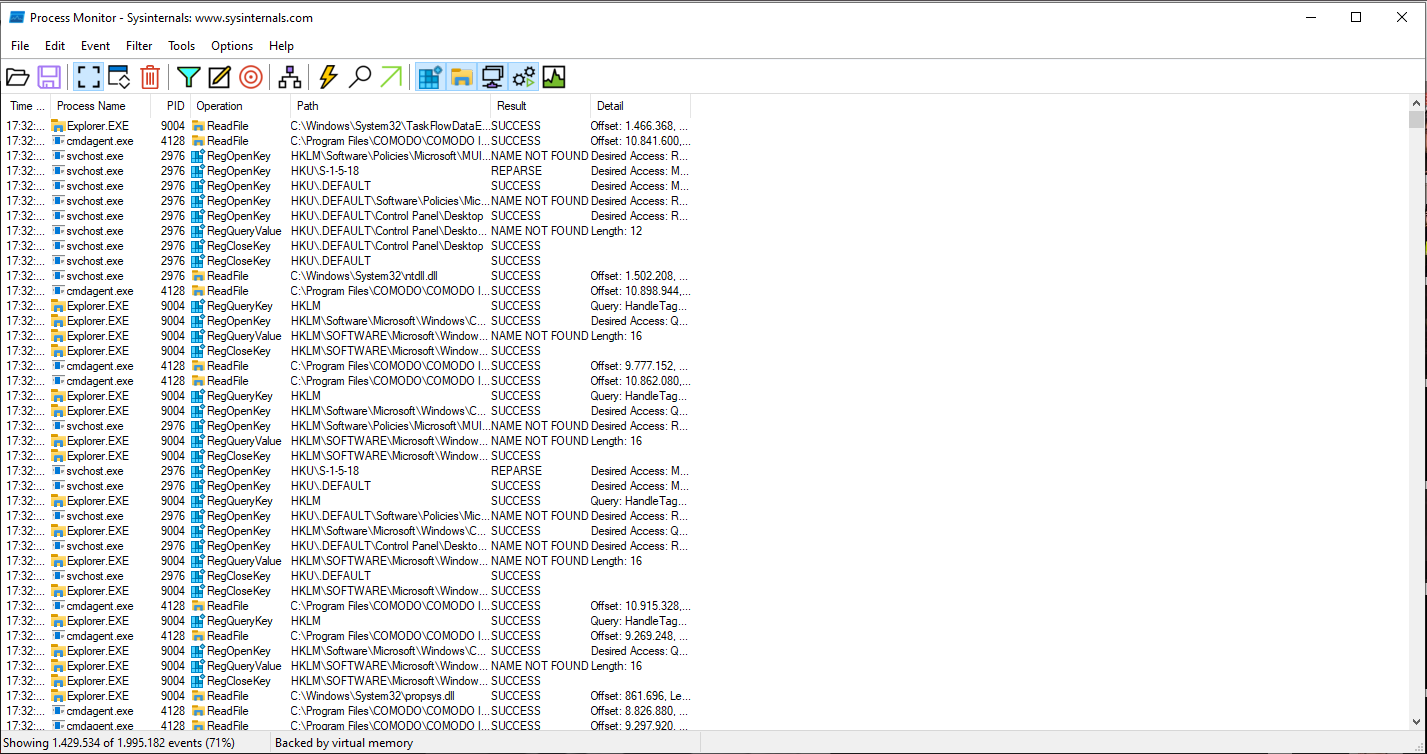Screen dimensions: 1427x754
Task: Save the captured events using the Save icon
Action: point(49,77)
